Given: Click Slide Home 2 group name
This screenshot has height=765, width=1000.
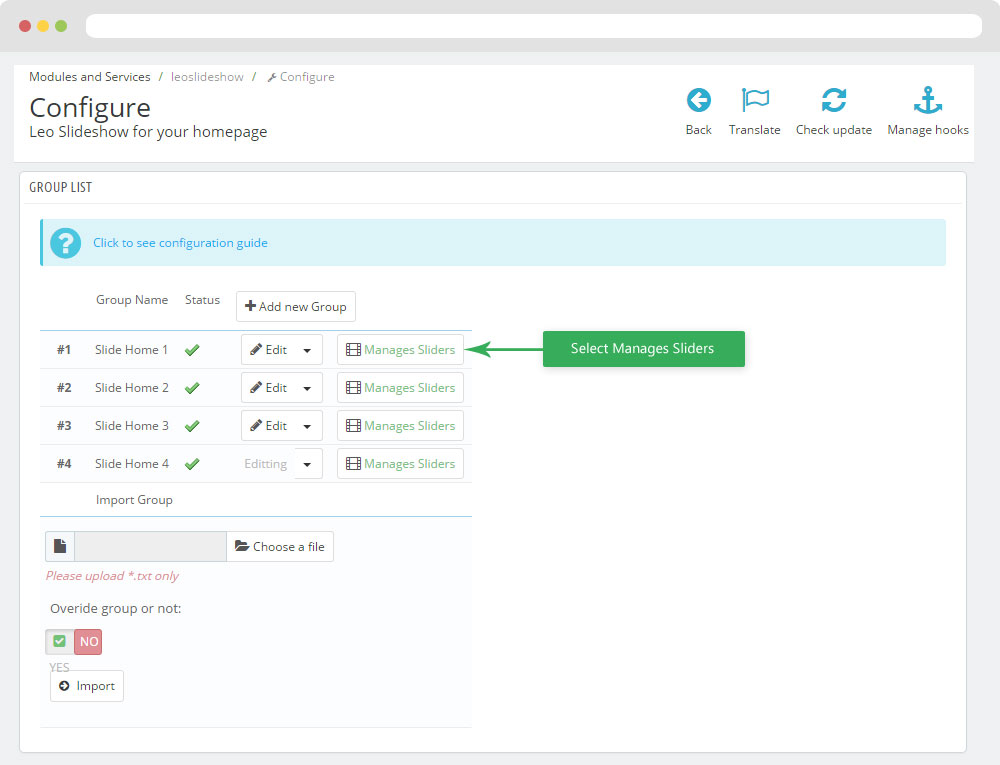Looking at the screenshot, I should click(132, 388).
